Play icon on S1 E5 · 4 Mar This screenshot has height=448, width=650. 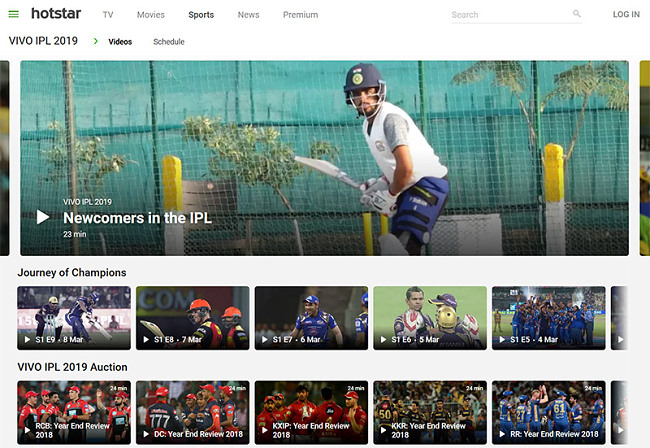coord(502,339)
